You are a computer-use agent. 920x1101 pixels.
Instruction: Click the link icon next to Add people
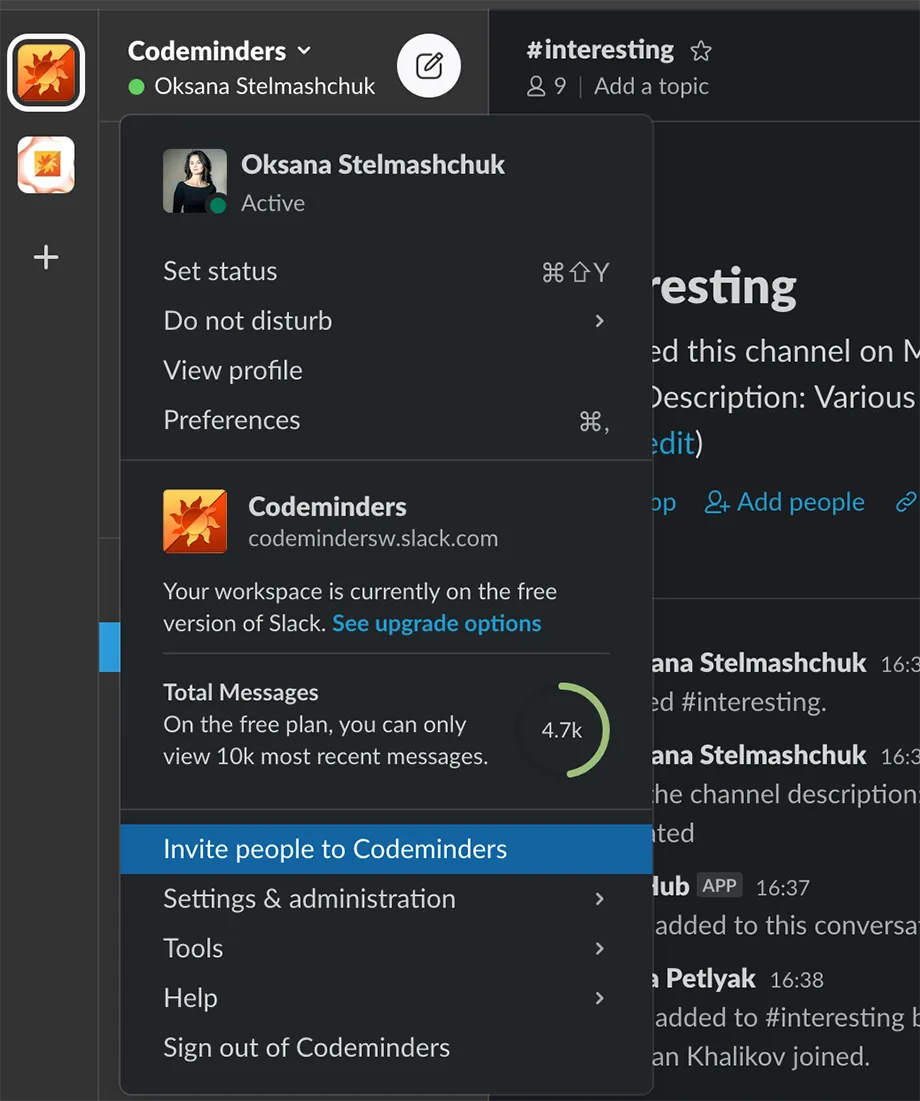coord(906,501)
